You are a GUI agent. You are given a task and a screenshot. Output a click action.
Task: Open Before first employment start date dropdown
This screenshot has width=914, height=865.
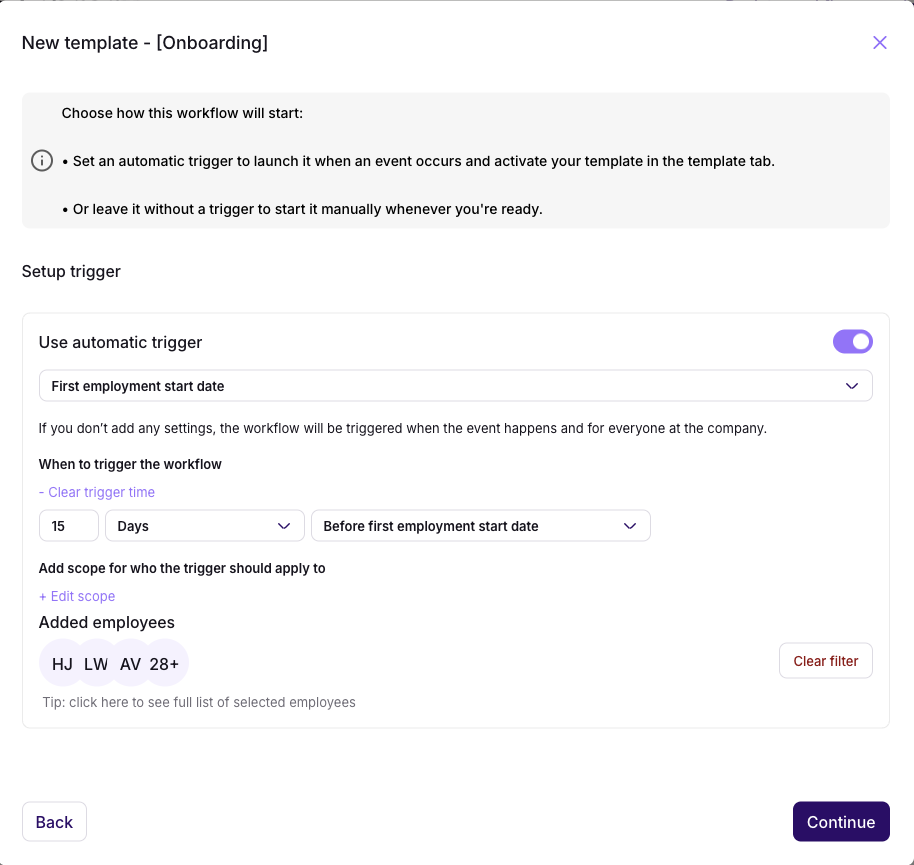click(470, 526)
